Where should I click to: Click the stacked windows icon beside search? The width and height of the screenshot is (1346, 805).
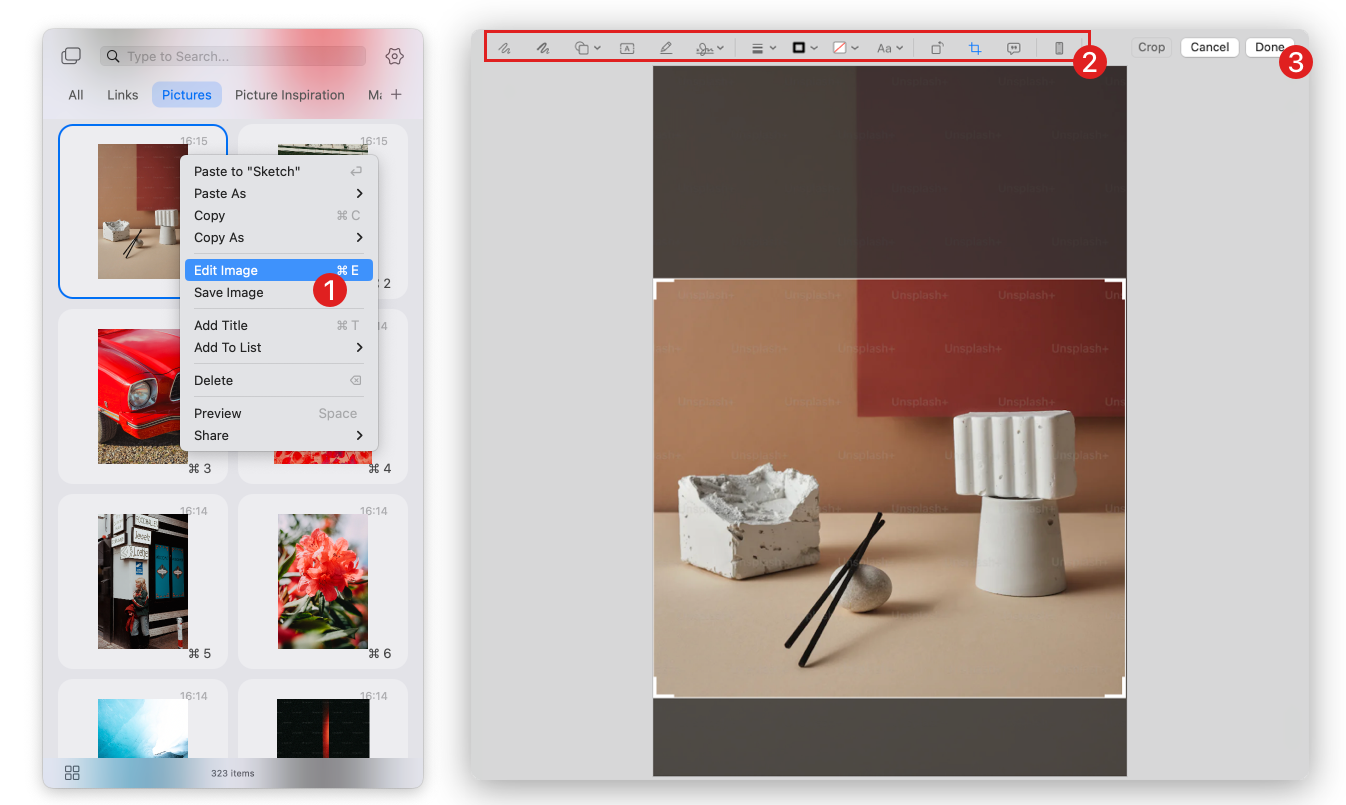[71, 56]
